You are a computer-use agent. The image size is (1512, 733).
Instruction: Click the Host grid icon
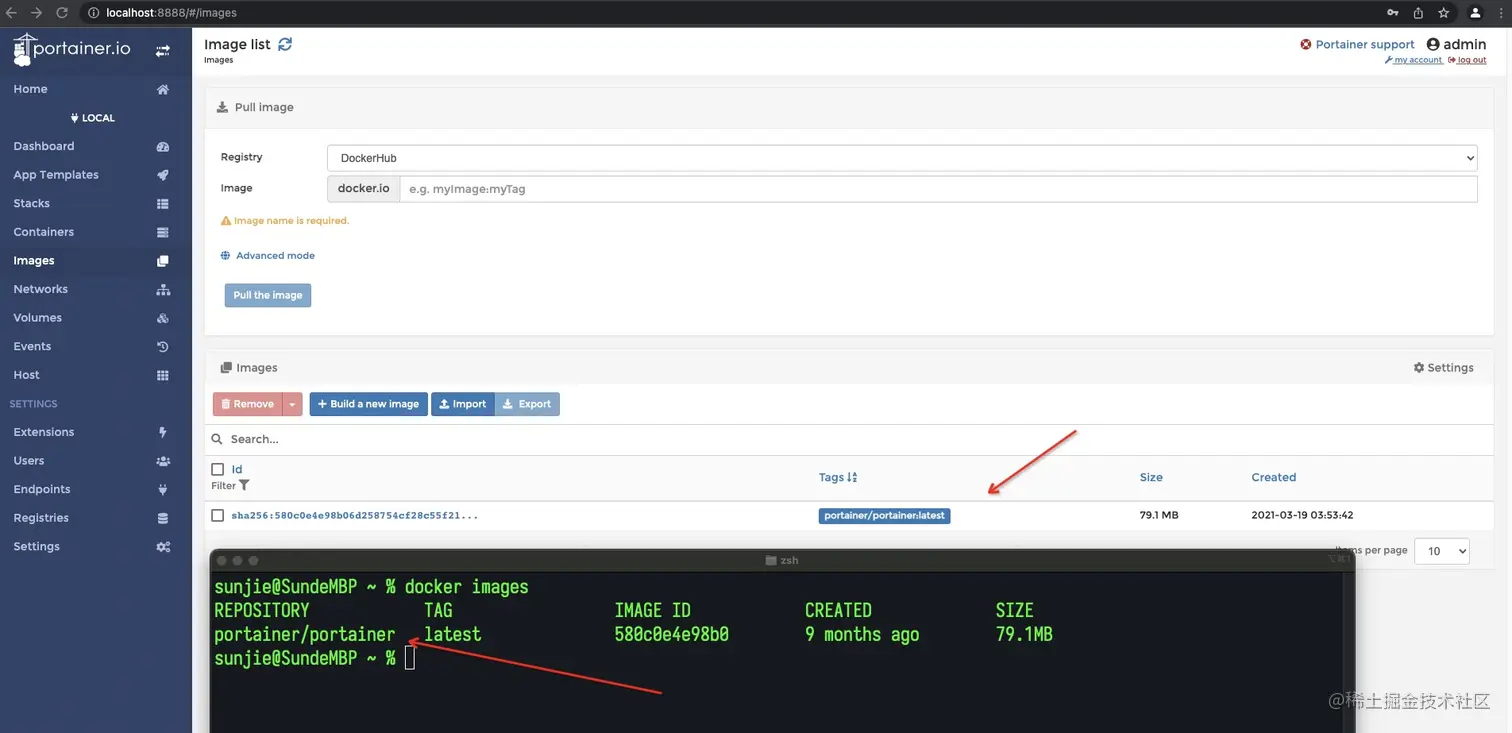(163, 375)
